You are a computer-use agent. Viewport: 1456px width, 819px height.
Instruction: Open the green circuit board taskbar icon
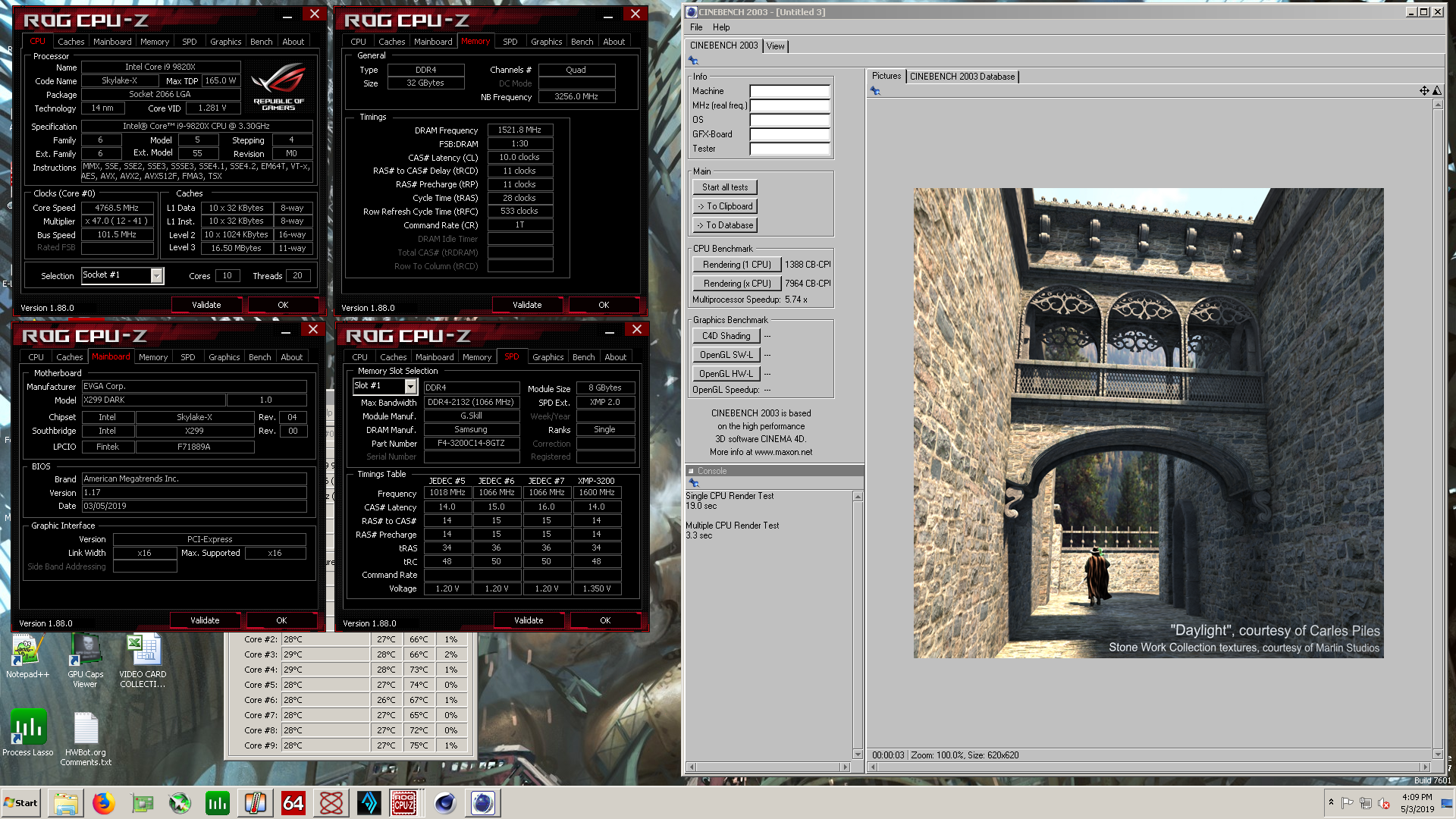pyautogui.click(x=141, y=803)
